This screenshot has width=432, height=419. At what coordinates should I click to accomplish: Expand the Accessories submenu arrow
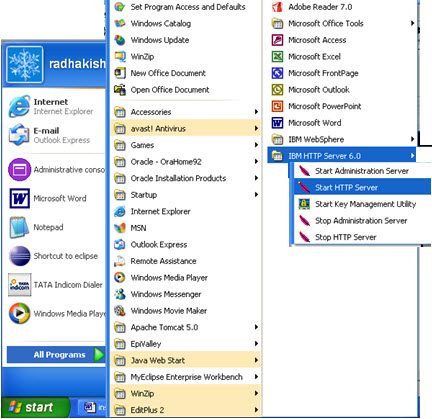(x=256, y=112)
